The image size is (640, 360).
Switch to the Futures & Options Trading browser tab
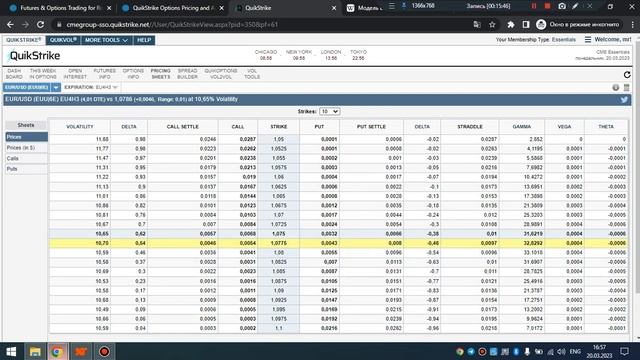(x=60, y=8)
